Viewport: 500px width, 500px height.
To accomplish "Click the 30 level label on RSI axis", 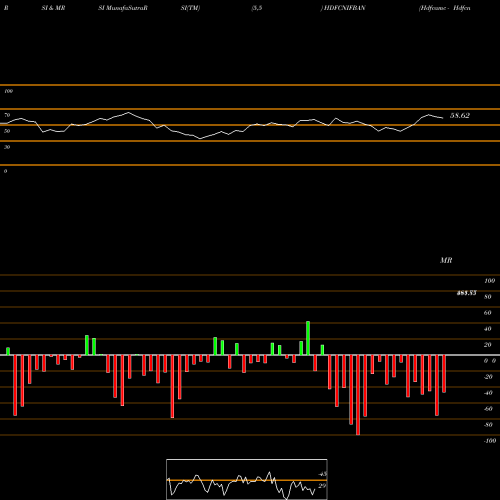I will click(7, 147).
